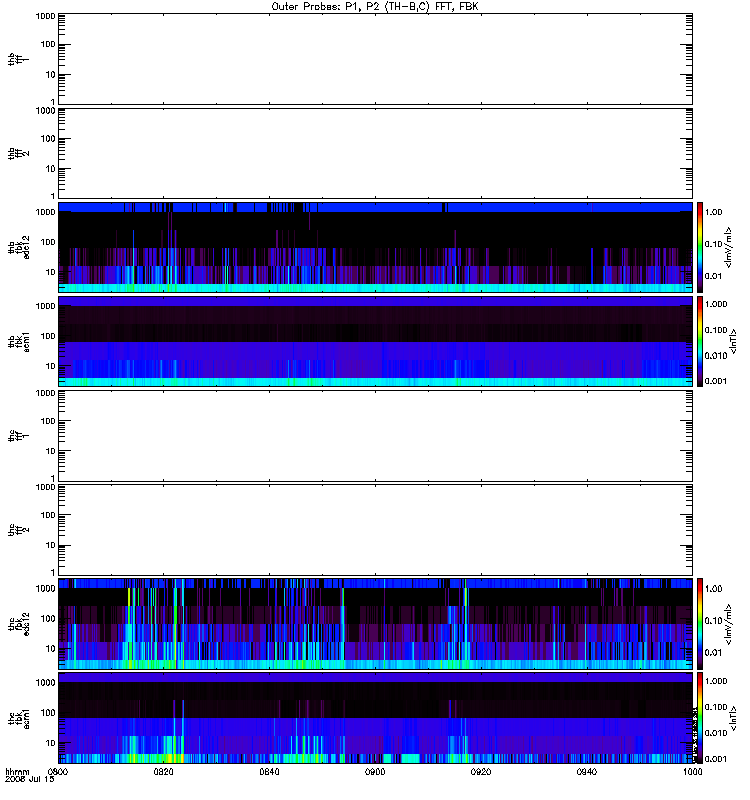This screenshot has height=800, width=750.
Task: Click the "10" frequency tick of thc fft 2 panel
Action: (51, 546)
